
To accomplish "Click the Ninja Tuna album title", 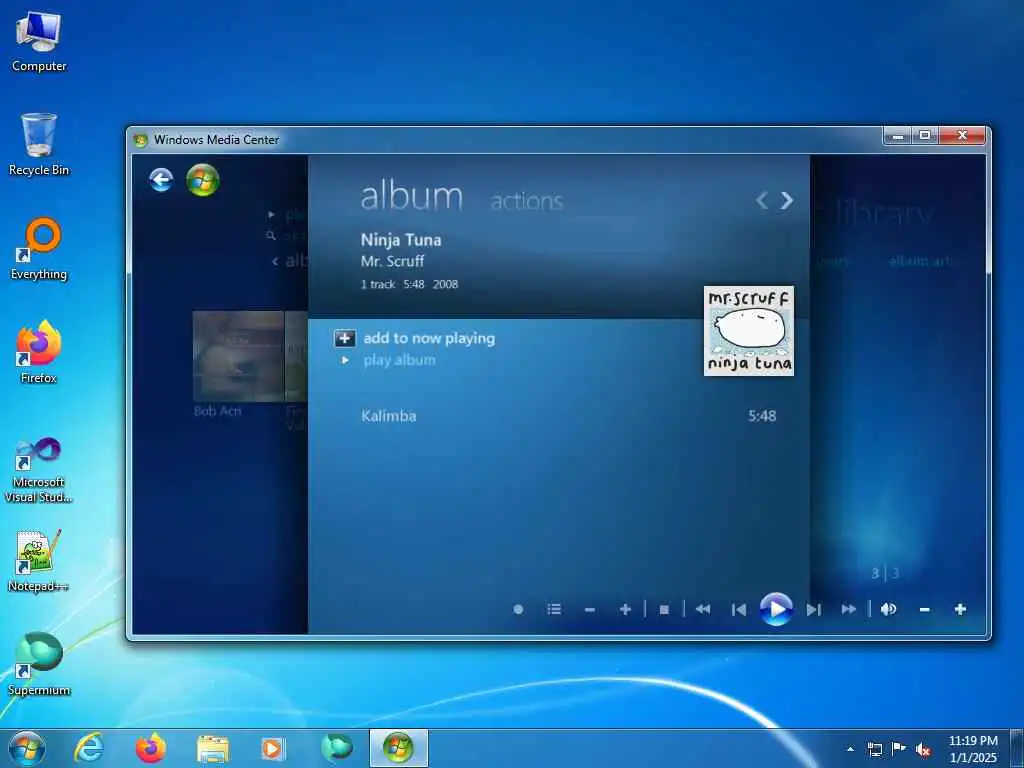I will (x=401, y=240).
